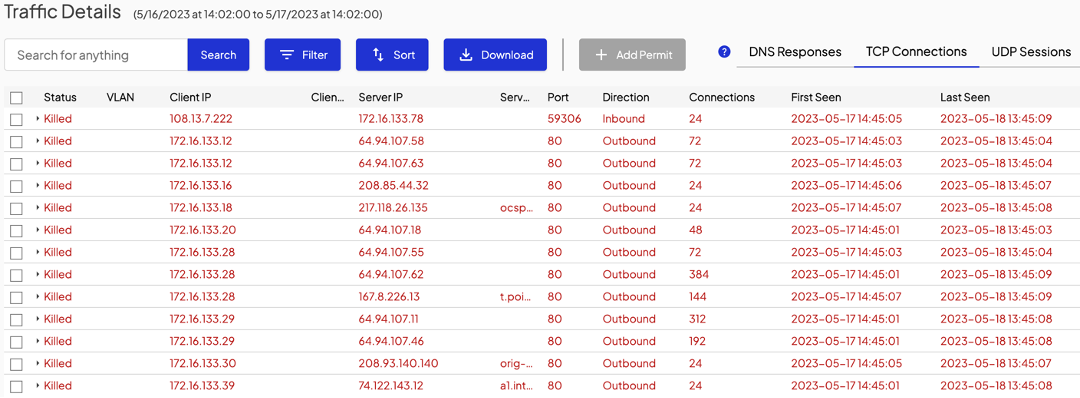Check the row with server 74.122.143.12
The width and height of the screenshot is (1080, 398).
(x=17, y=386)
